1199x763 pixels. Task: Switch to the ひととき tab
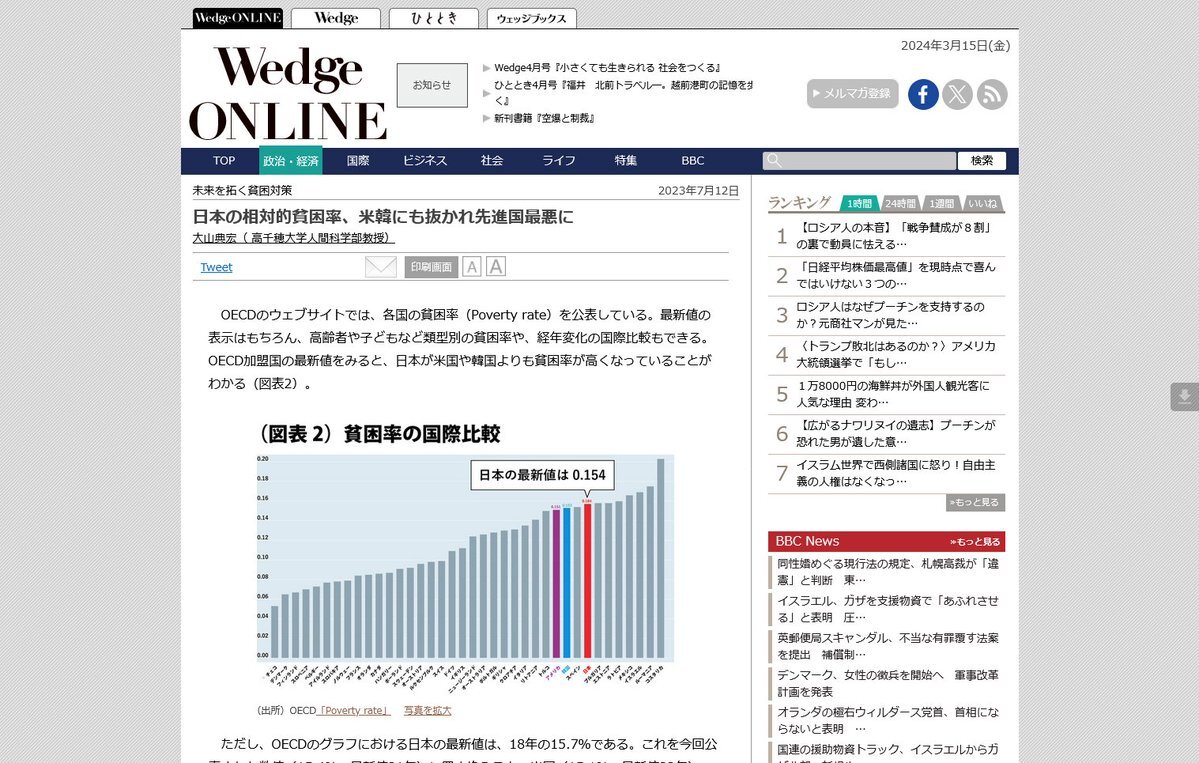pyautogui.click(x=434, y=18)
